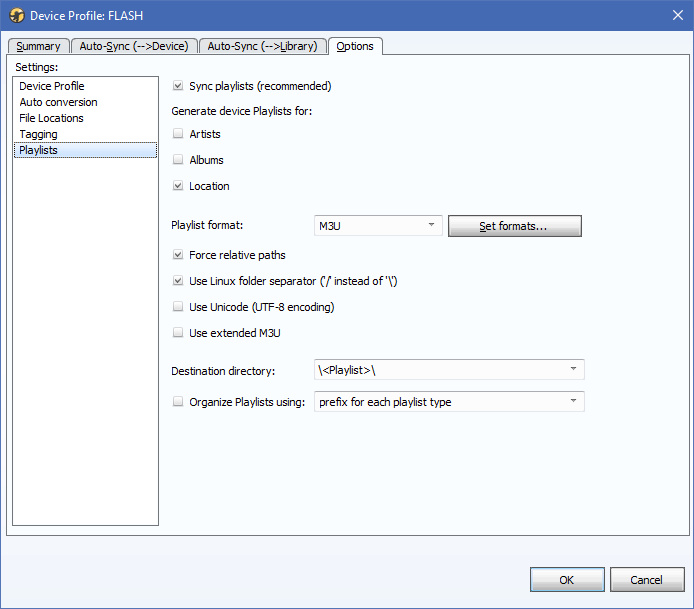Toggle Force relative paths option

click(178, 255)
